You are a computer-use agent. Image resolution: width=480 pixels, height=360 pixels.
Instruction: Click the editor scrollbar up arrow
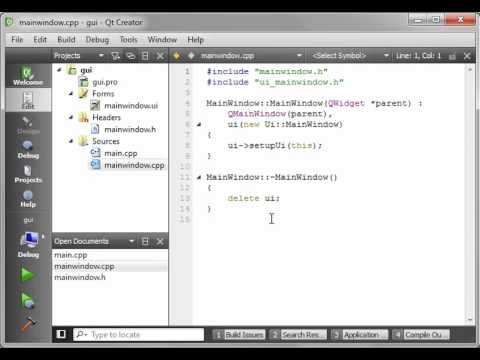click(470, 69)
